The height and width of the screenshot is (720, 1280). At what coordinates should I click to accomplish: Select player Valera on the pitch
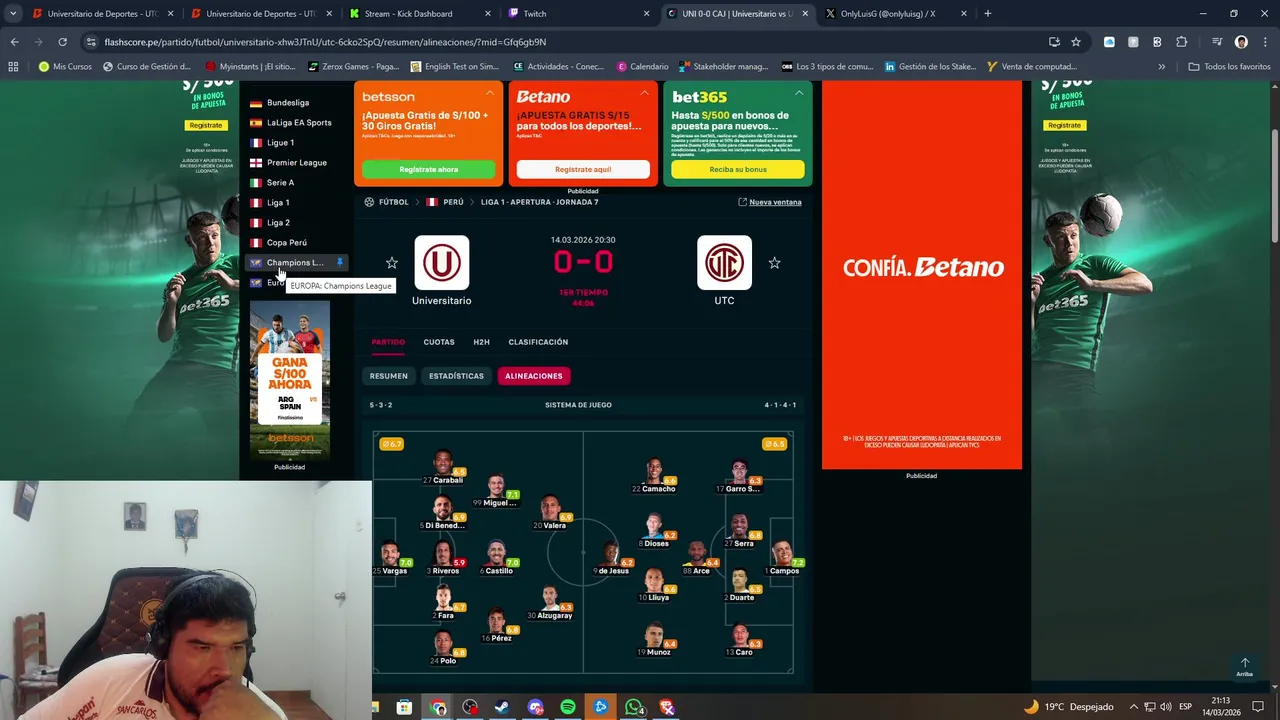click(x=550, y=513)
